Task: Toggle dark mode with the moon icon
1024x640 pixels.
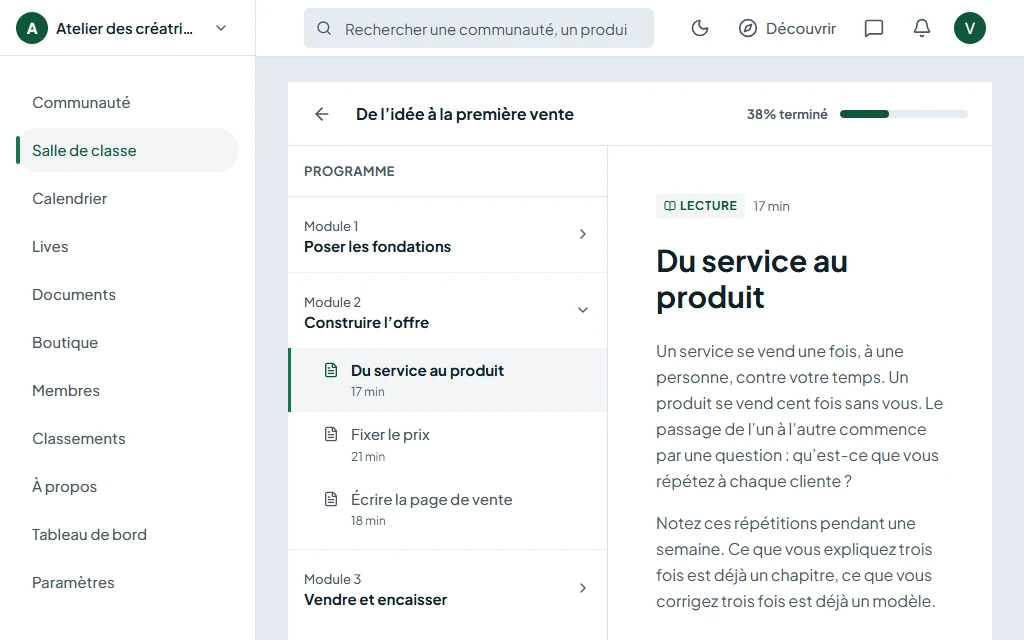Action: click(699, 28)
